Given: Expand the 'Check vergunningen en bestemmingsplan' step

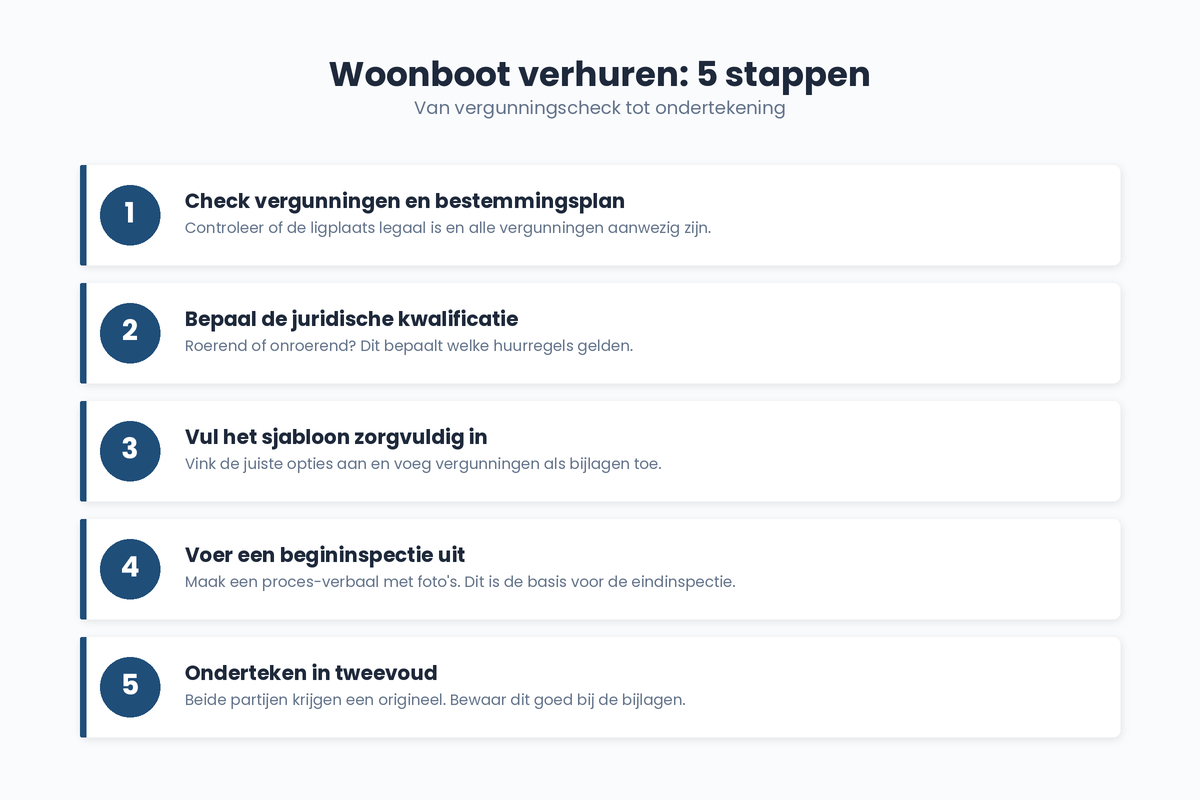Looking at the screenshot, I should [x=600, y=215].
